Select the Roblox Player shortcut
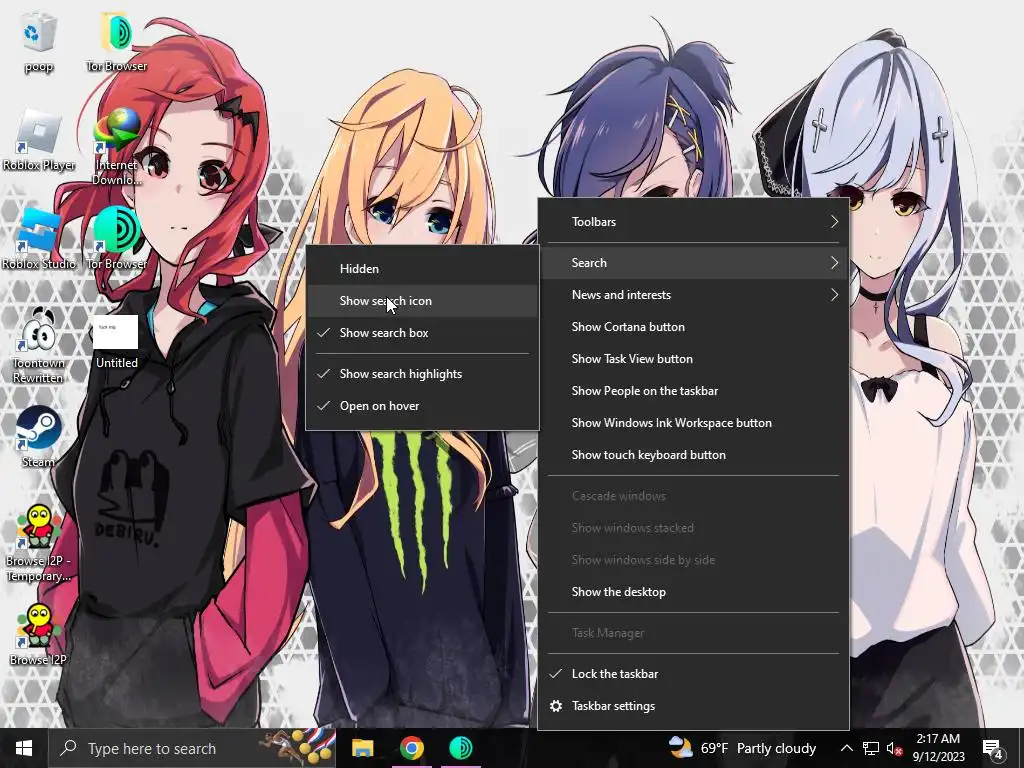This screenshot has height=768, width=1024. pyautogui.click(x=39, y=140)
